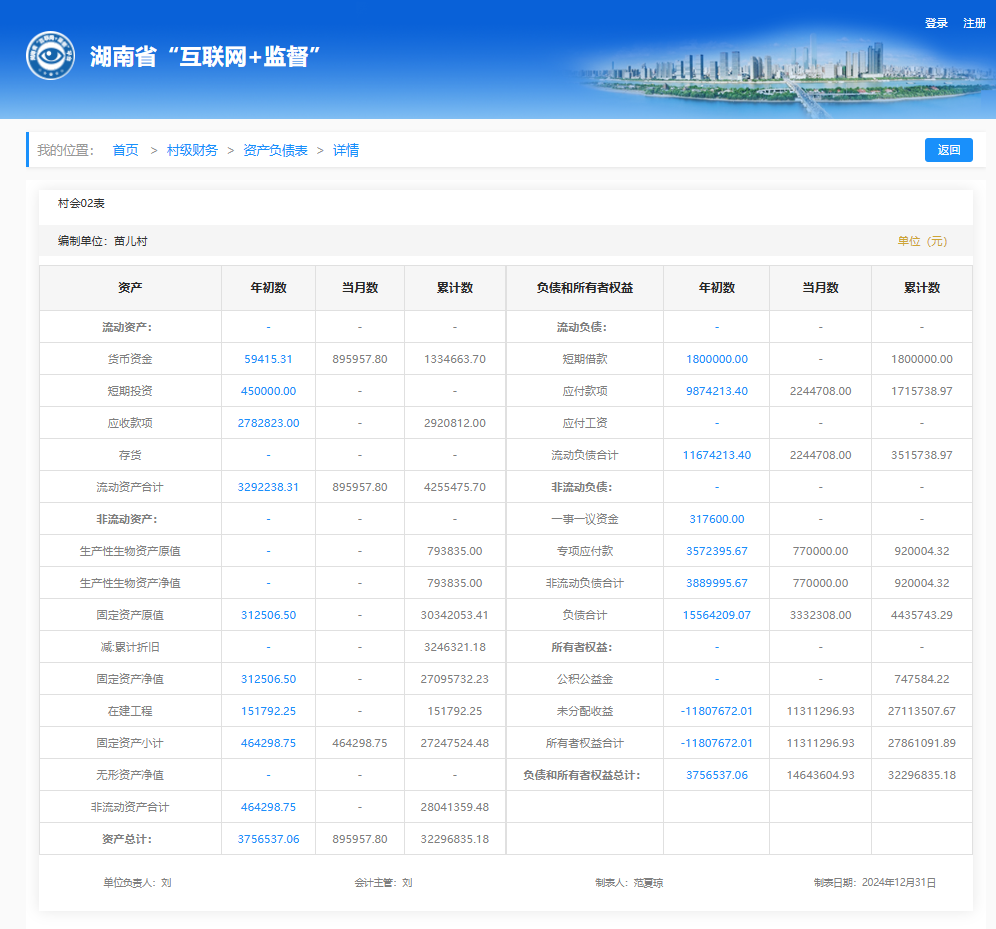Open 在建工程 年初数 151792.25

(268, 711)
